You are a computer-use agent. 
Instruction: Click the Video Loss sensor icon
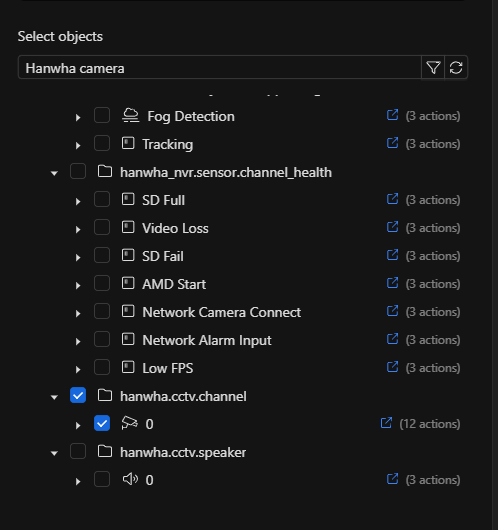[x=128, y=227]
